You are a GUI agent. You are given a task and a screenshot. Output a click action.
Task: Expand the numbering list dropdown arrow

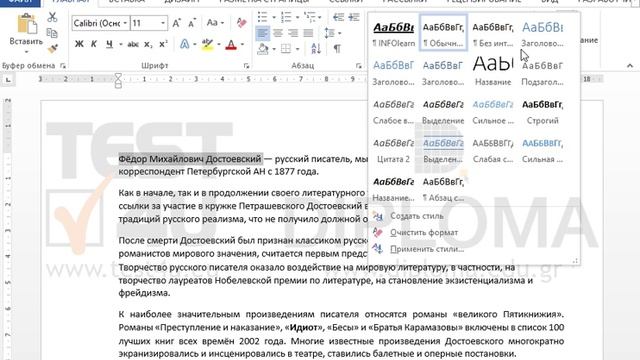(297, 18)
